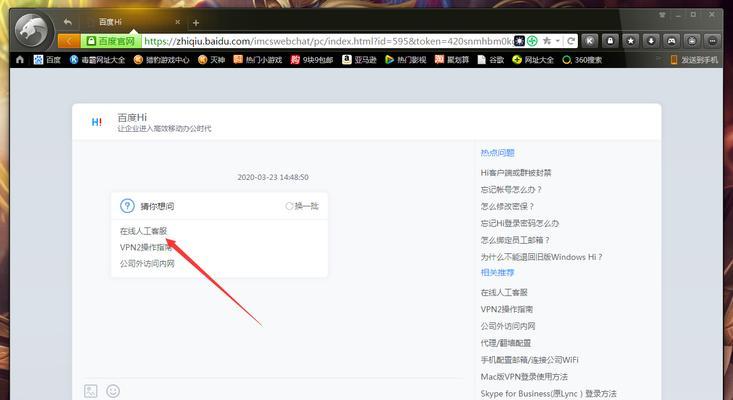Close the 百度Hi browser tab

[178, 22]
